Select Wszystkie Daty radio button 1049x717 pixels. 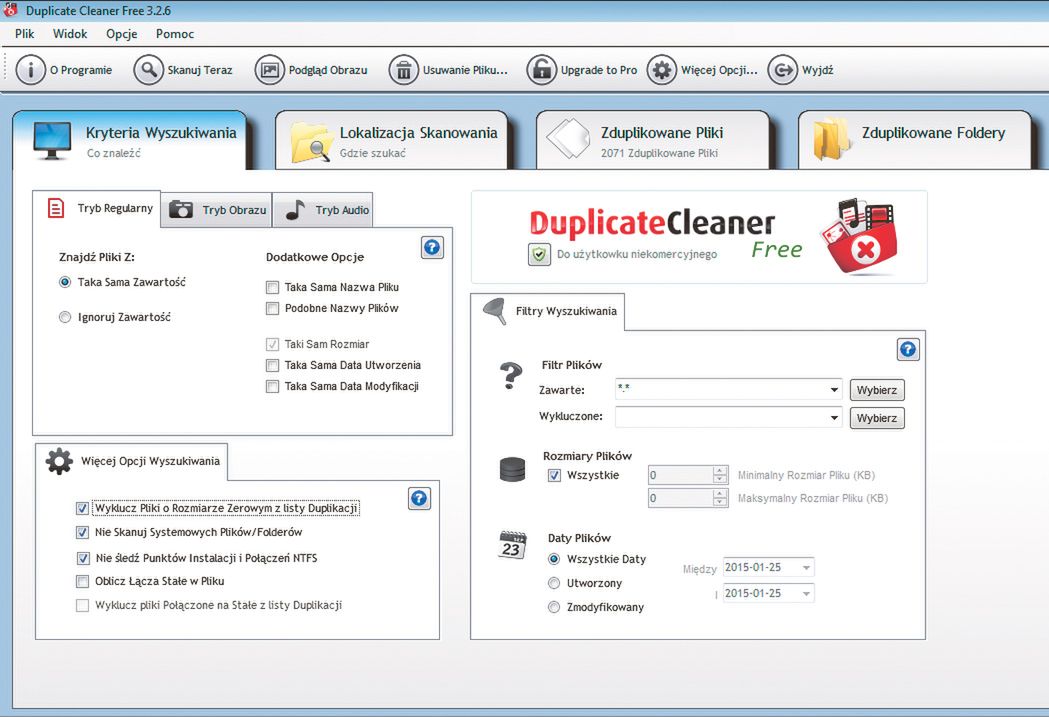tap(554, 559)
